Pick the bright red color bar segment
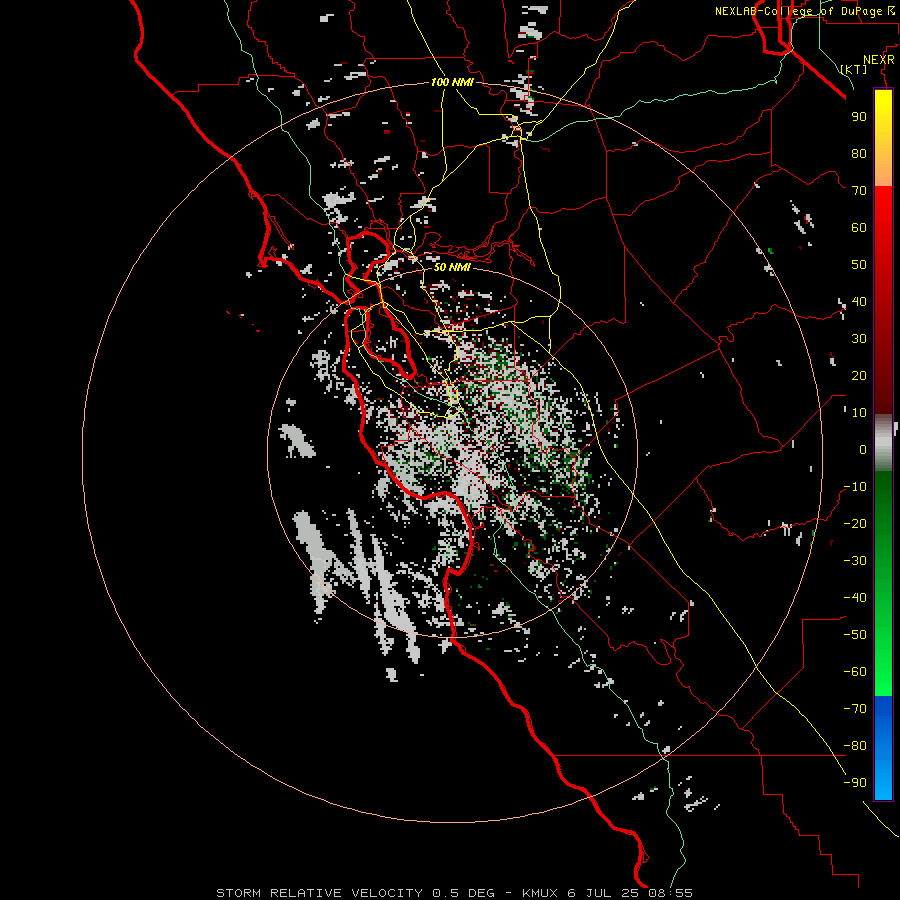900x900 pixels. [883, 212]
